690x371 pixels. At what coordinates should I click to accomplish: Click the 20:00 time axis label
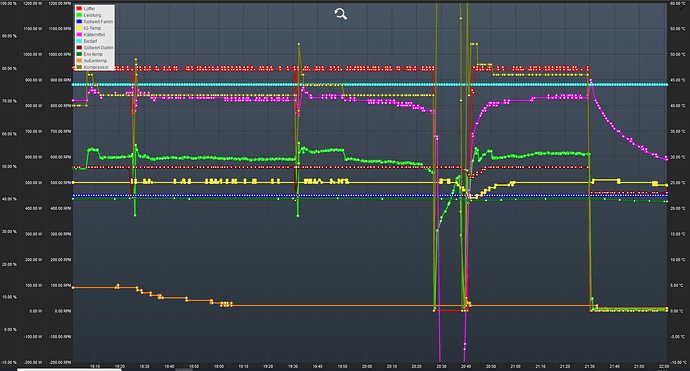click(367, 366)
